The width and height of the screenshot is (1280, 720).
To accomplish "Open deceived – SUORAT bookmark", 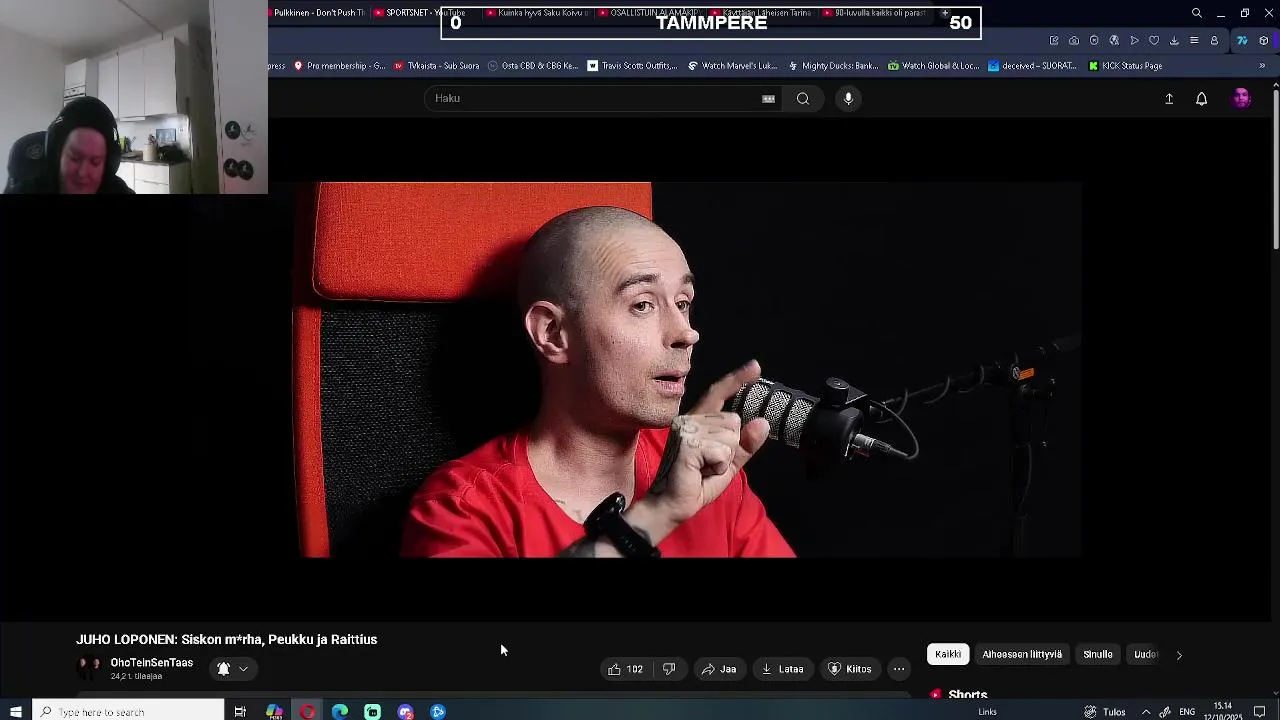I will click(x=1032, y=66).
